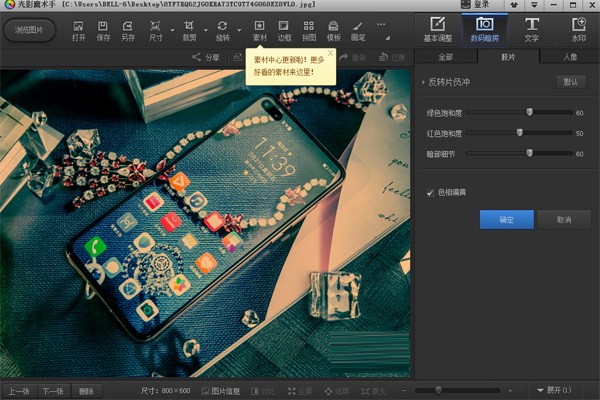Open the 展开 menu in the bottom bar
Viewport: 600px width, 400px height.
click(x=558, y=390)
